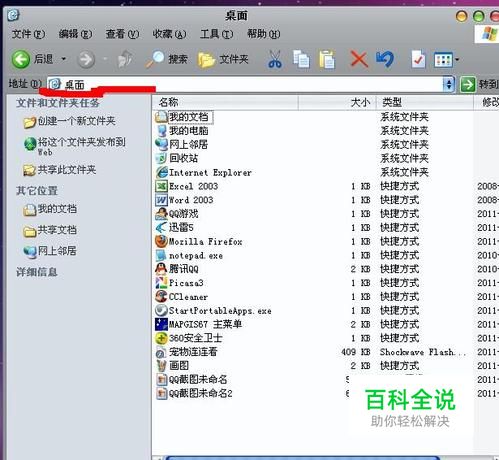499x460 pixels.
Task: Open 共享文档 link in sidebar
Action: [50, 230]
